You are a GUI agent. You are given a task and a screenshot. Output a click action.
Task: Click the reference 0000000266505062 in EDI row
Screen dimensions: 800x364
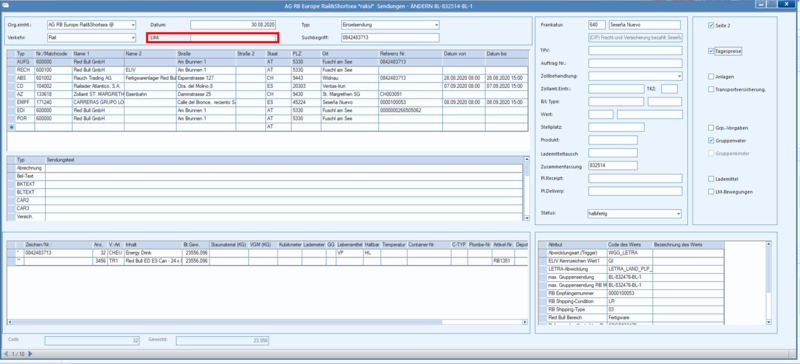[410, 110]
